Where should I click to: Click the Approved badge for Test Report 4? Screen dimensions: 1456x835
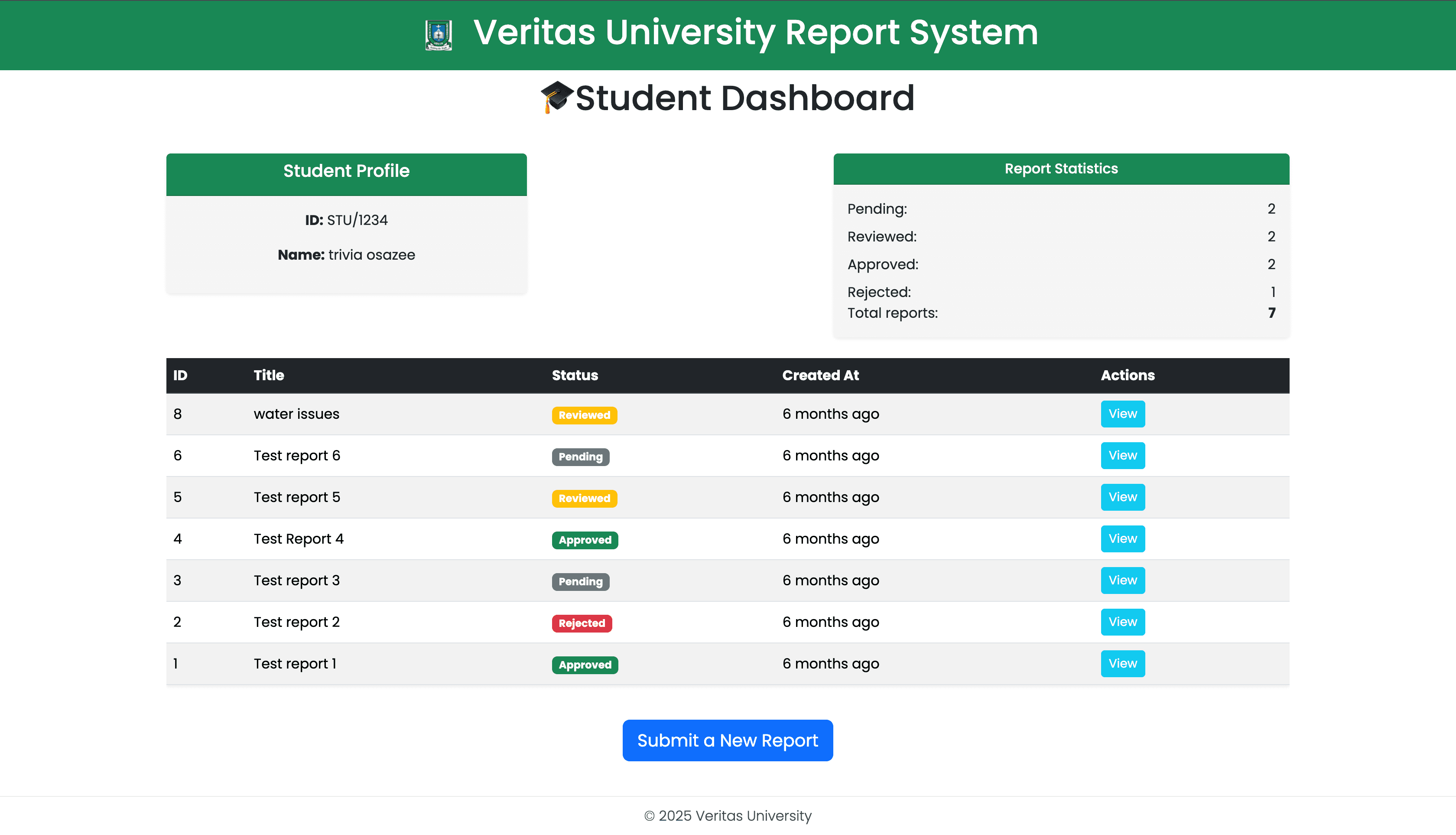click(585, 540)
